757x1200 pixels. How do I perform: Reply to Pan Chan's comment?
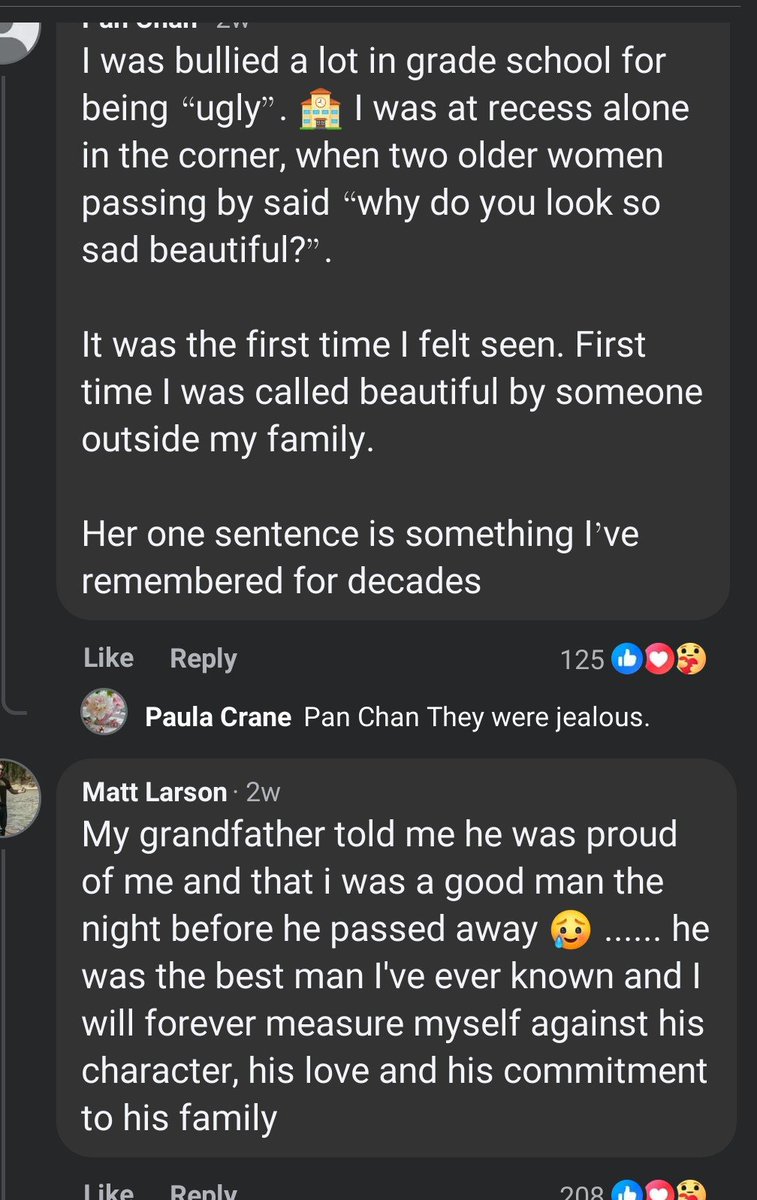click(x=204, y=659)
